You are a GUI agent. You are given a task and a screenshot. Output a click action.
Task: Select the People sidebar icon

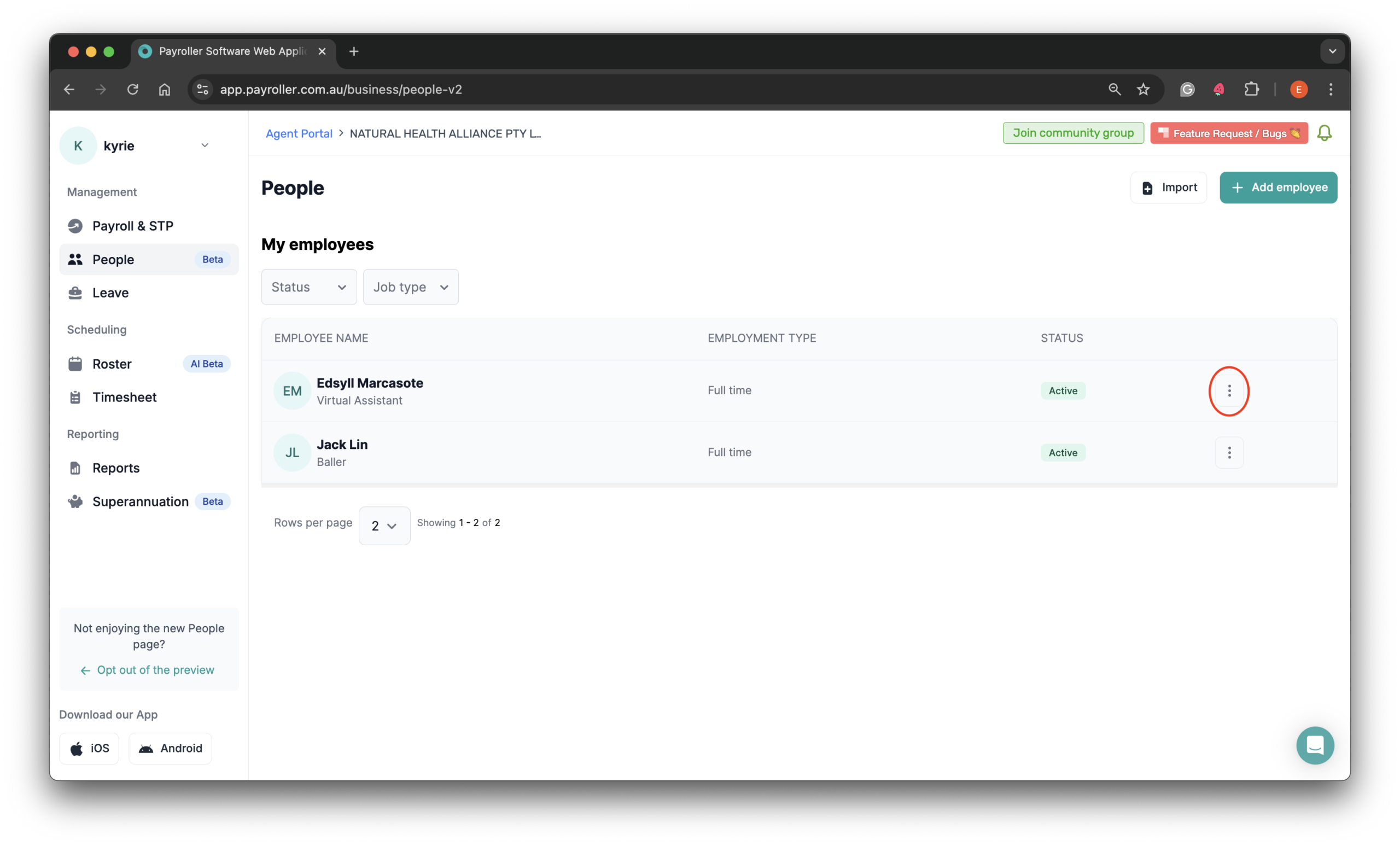(75, 259)
